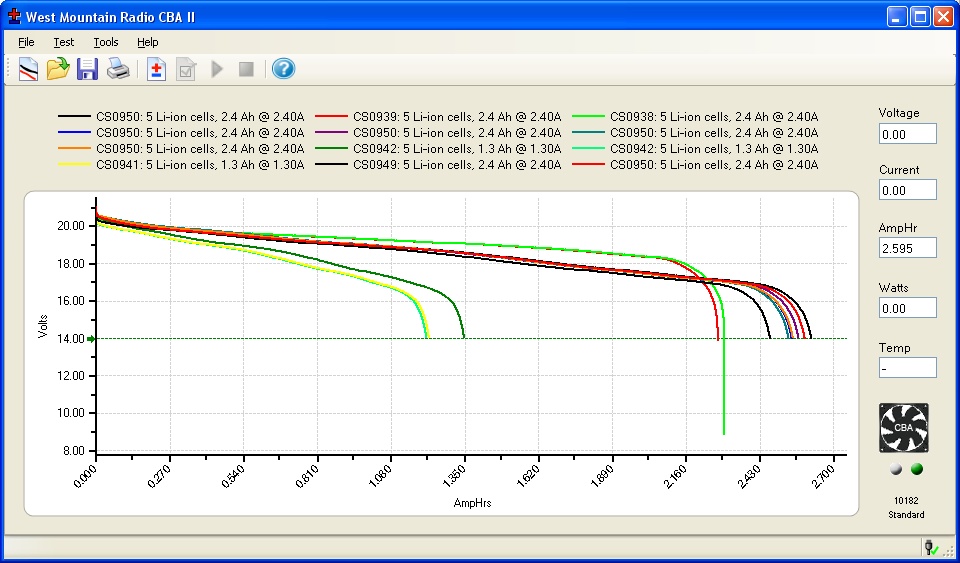Click the light green CS0942 line swatch
The image size is (960, 563).
point(589,149)
